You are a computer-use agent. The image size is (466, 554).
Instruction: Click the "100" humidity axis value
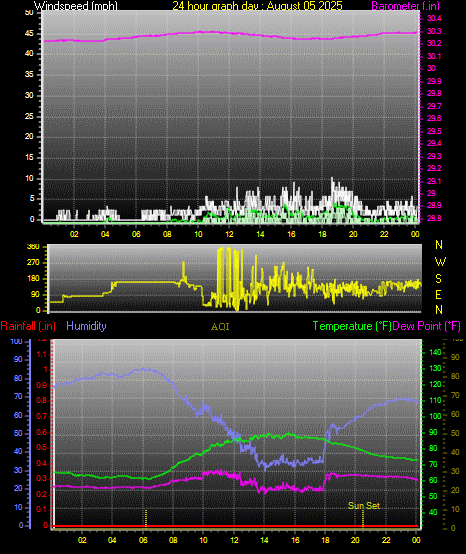[x=17, y=342]
